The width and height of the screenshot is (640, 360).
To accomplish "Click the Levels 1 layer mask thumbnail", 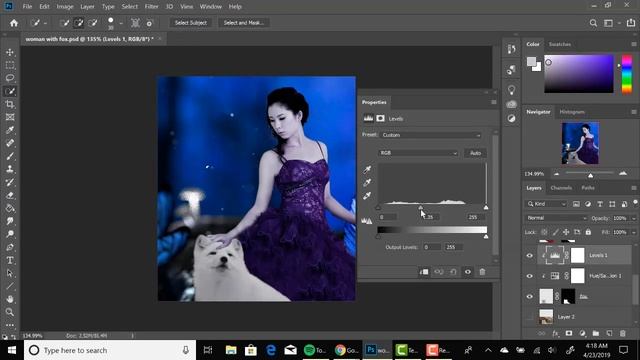I will pyautogui.click(x=577, y=256).
